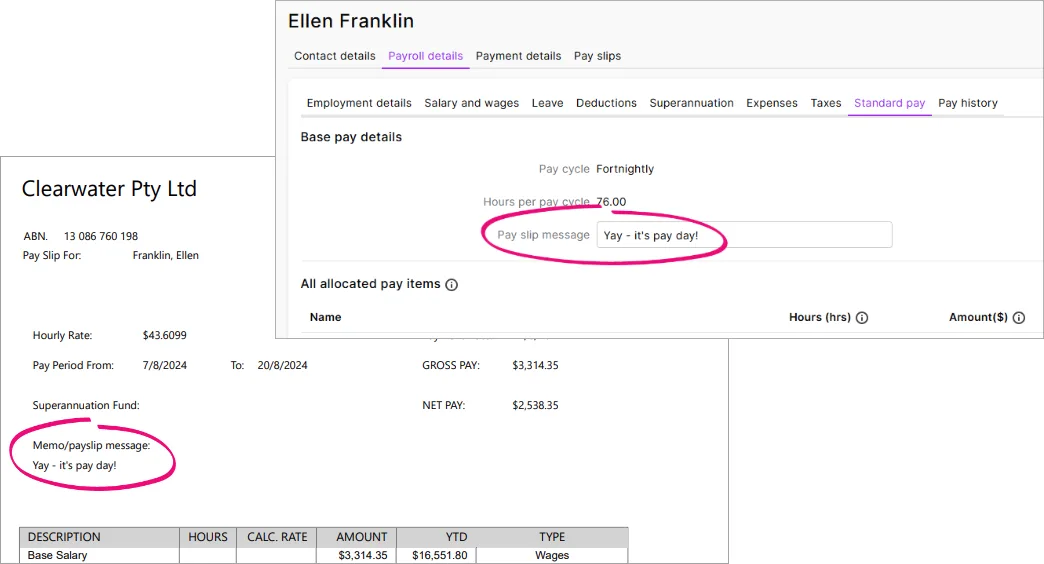Click the CALC. RATE column header

pyautogui.click(x=277, y=537)
